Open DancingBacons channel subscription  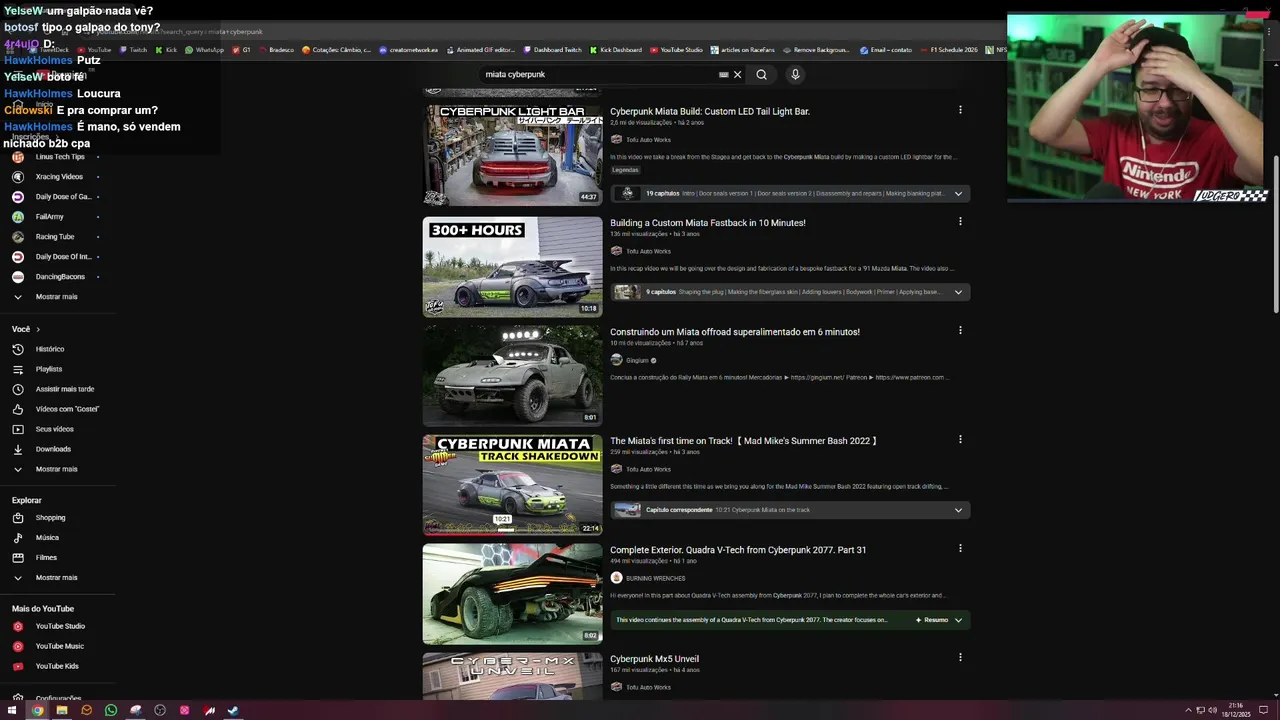click(x=60, y=277)
